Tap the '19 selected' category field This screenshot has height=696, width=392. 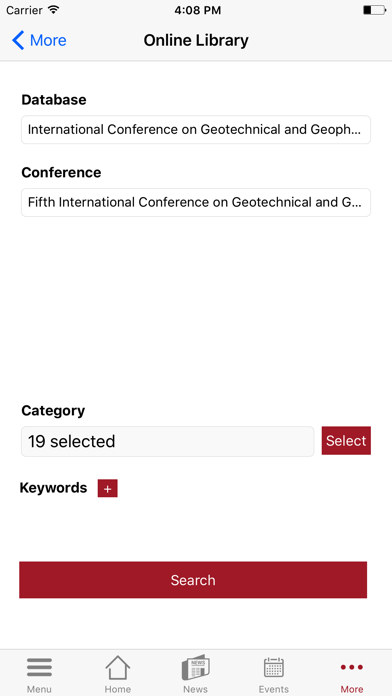(167, 441)
